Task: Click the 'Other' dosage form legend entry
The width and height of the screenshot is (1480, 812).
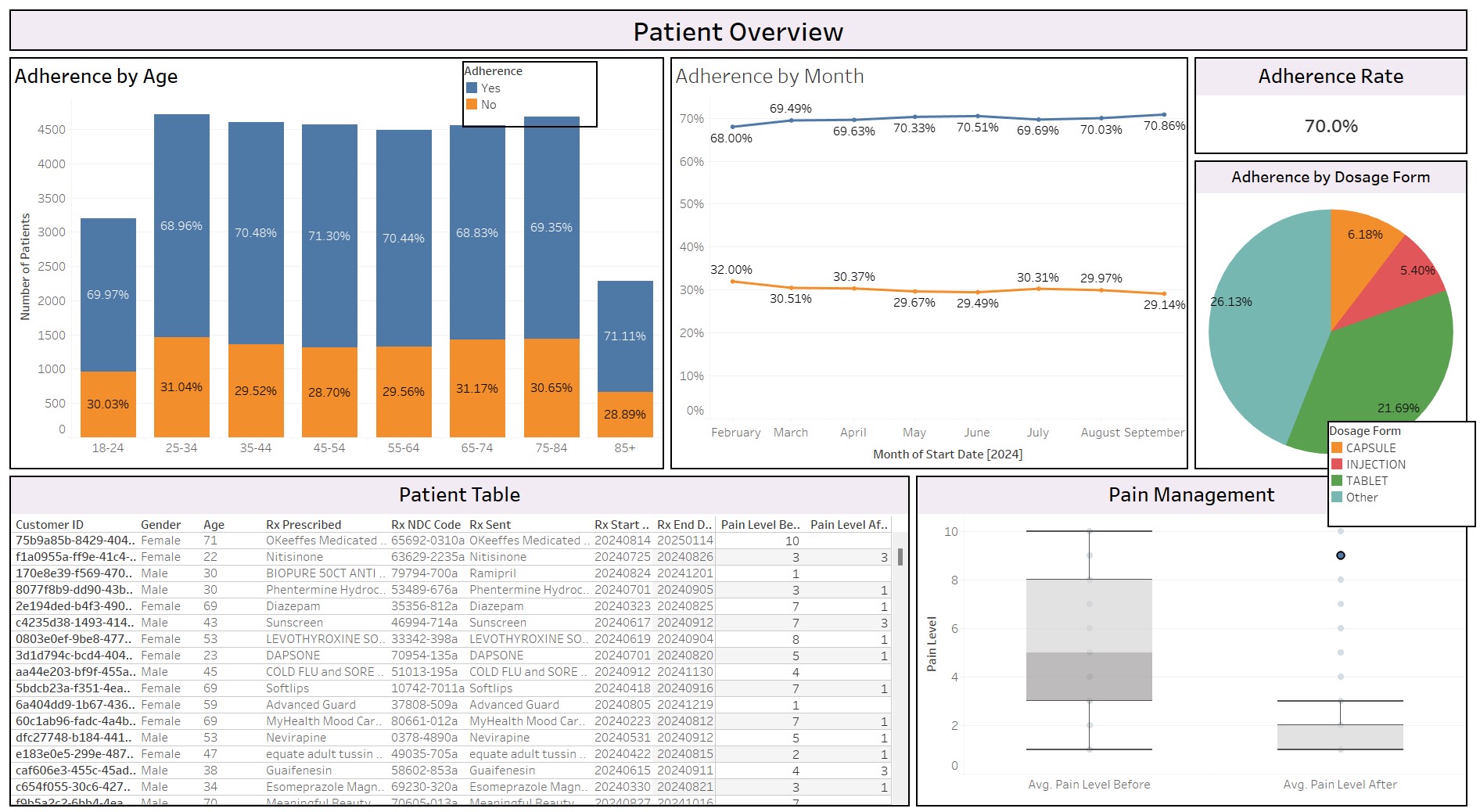Action: (1361, 498)
